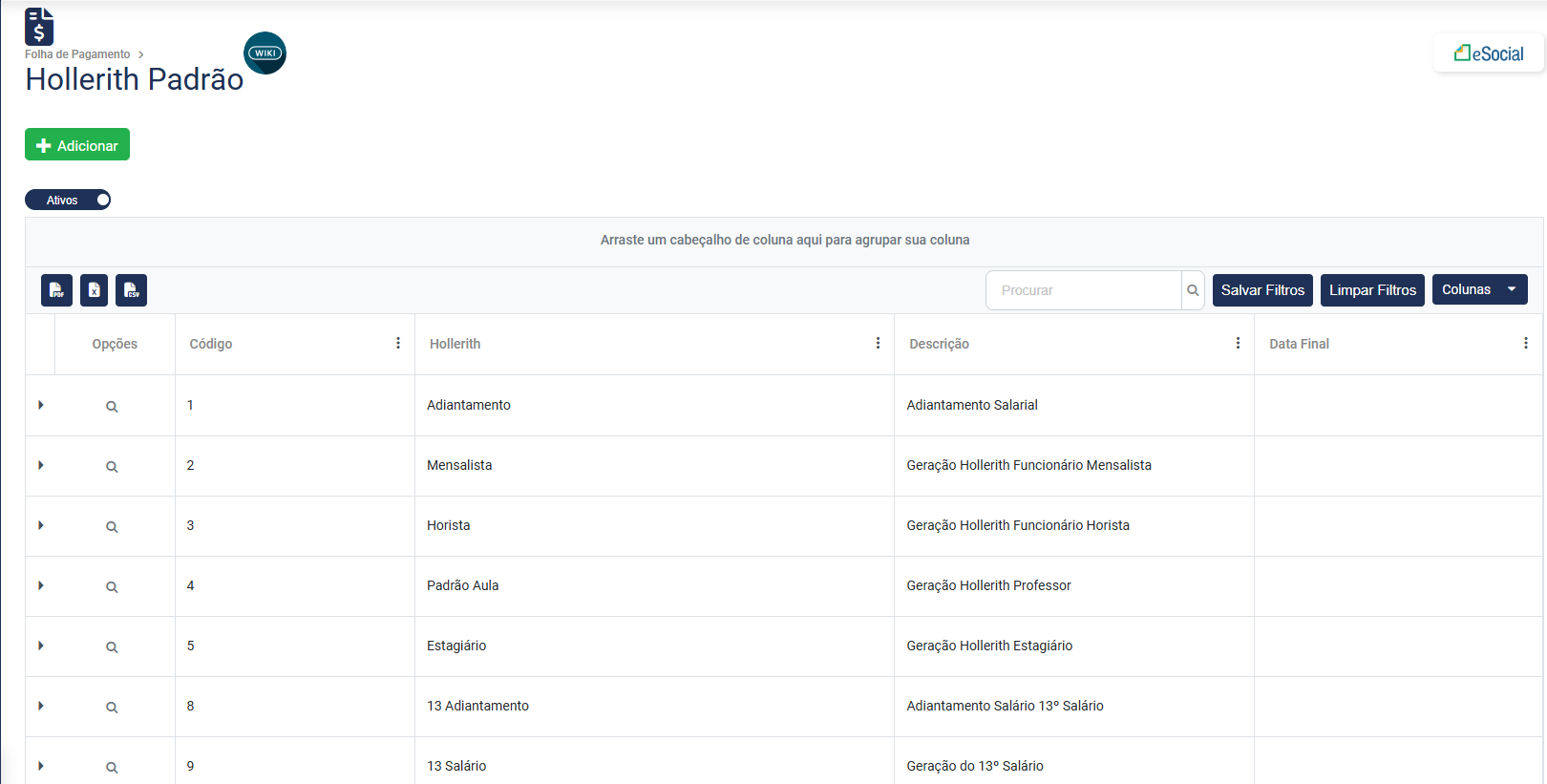This screenshot has width=1547, height=784.
Task: Open the Hollerith column menu
Action: (878, 343)
